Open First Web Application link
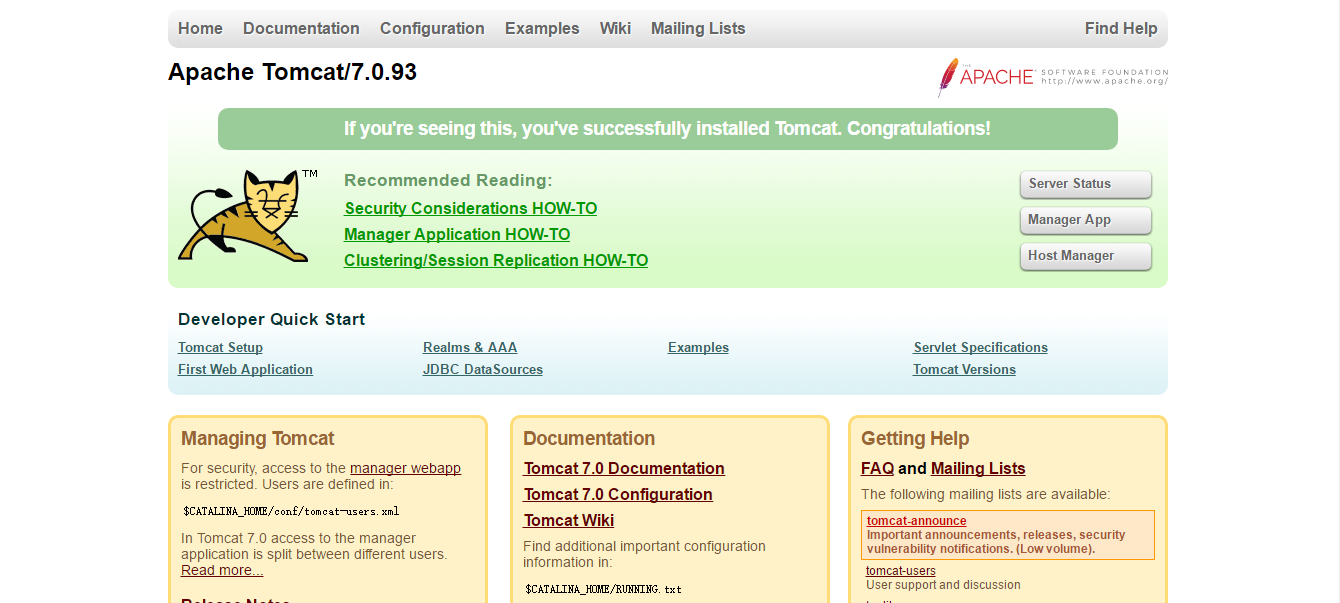This screenshot has height=603, width=1340. pyautogui.click(x=245, y=370)
